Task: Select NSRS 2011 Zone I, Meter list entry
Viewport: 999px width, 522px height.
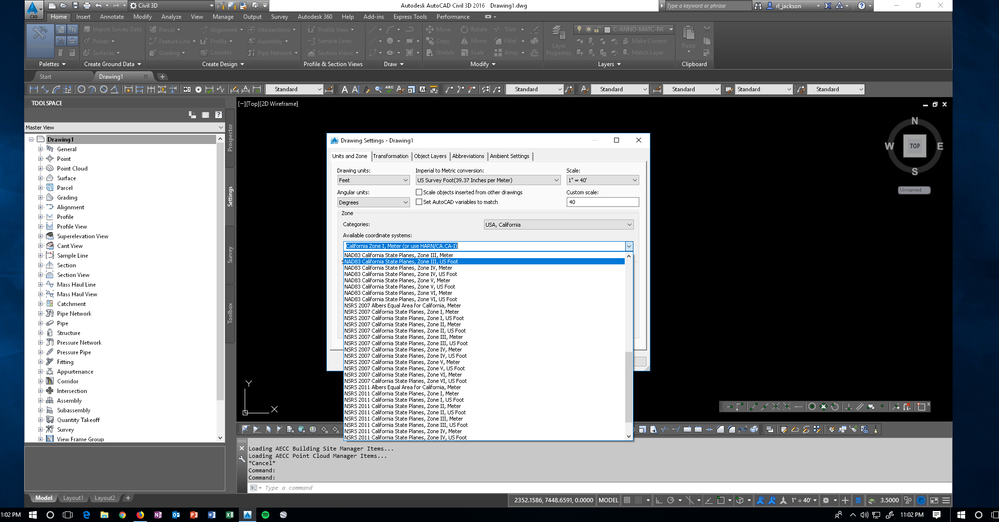Action: (484, 393)
